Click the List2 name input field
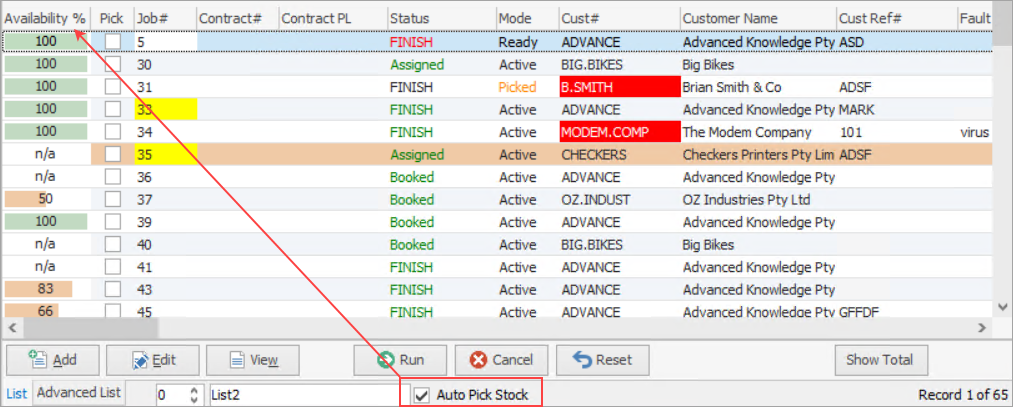Image resolution: width=1013 pixels, height=407 pixels. pyautogui.click(x=305, y=395)
